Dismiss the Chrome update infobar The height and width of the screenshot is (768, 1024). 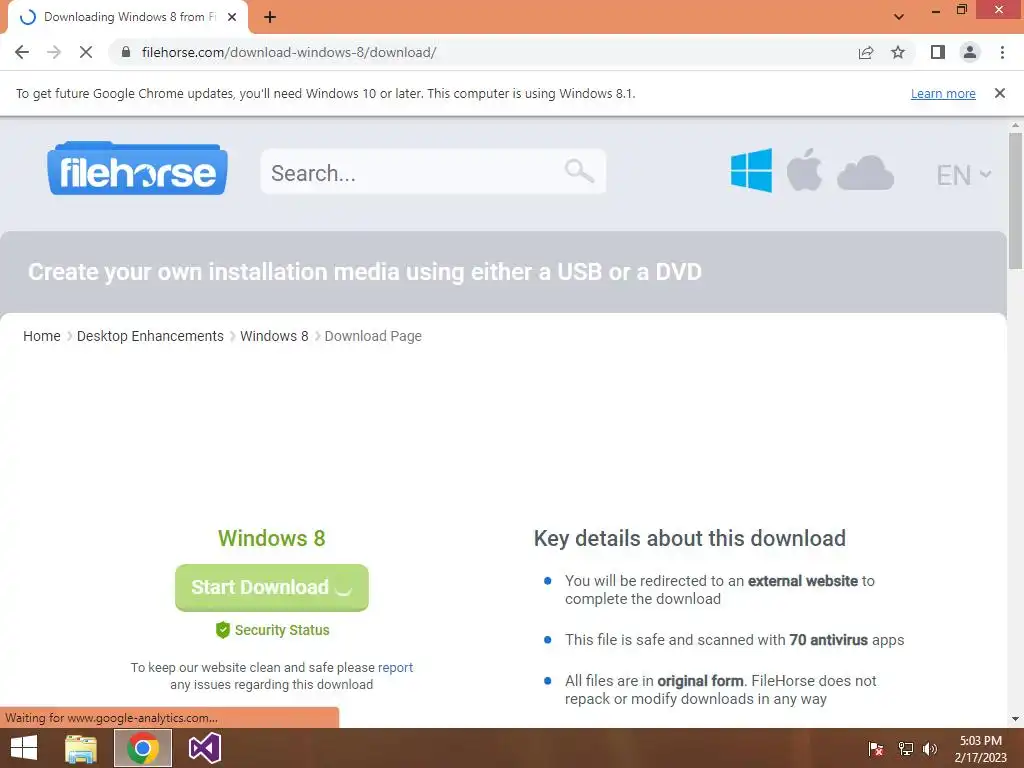point(1000,93)
